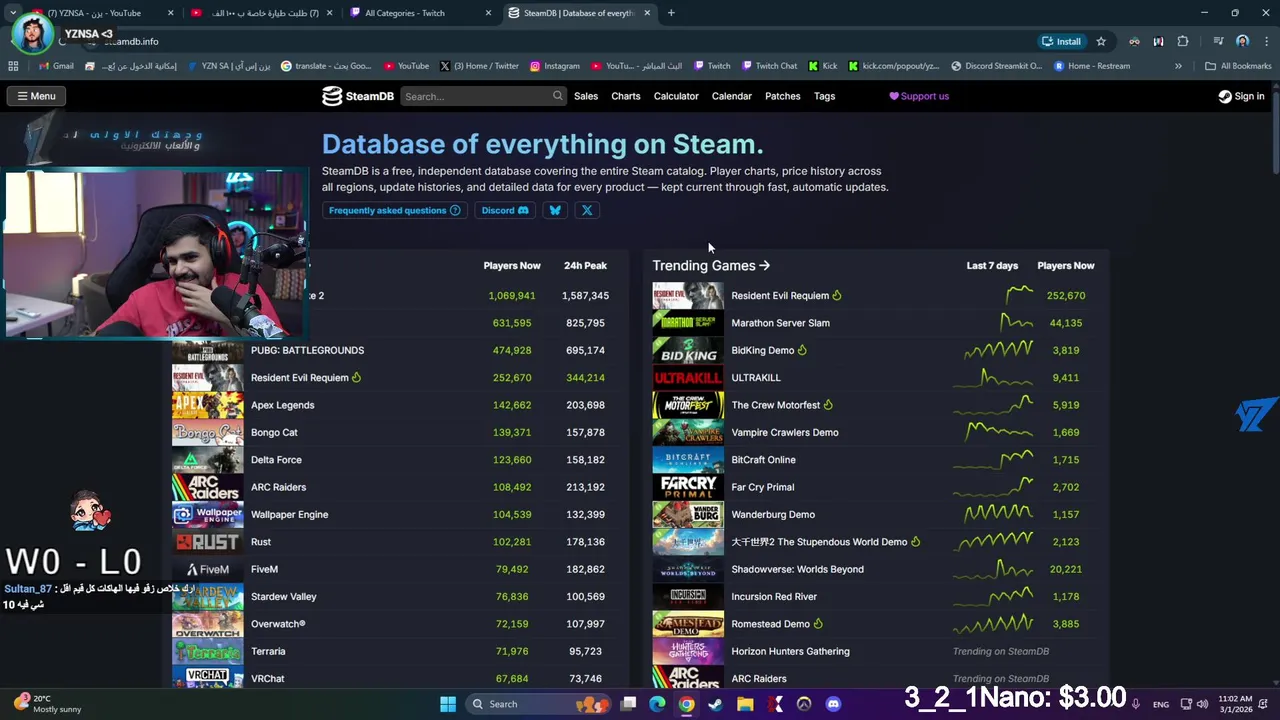1280x720 pixels.
Task: Open the volume icon in the tray
Action: click(x=1202, y=704)
